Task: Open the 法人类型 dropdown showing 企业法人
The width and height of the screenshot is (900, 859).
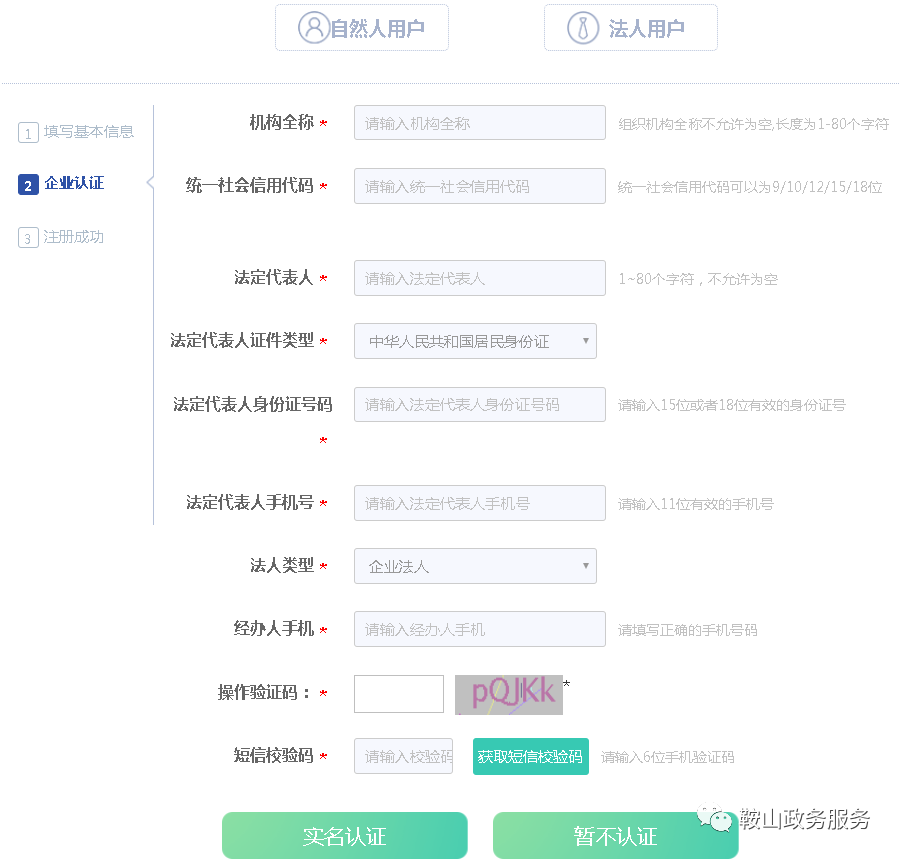Action: coord(475,566)
